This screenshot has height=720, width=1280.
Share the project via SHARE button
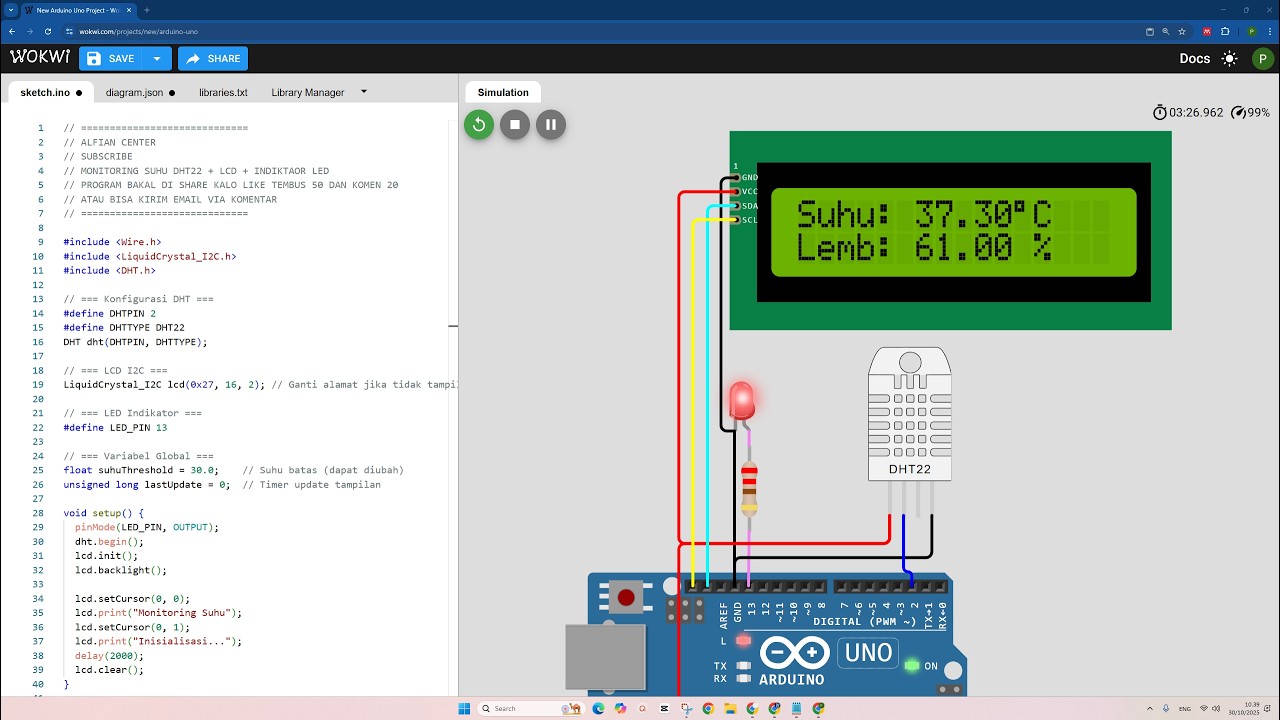click(x=213, y=59)
